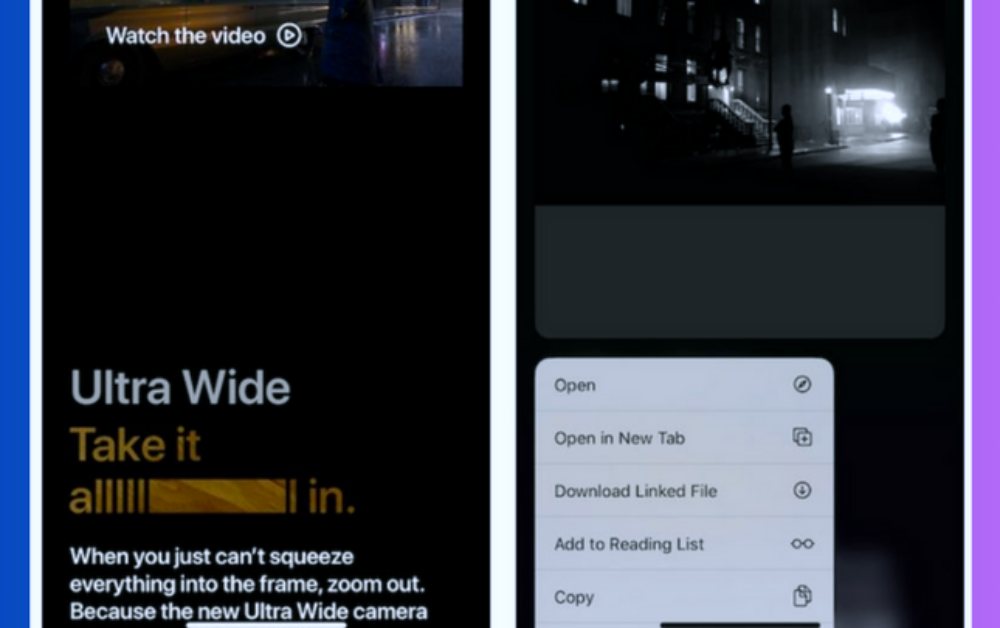The image size is (1000, 628).
Task: Tap the Ultra Wide heading
Action: (180, 388)
